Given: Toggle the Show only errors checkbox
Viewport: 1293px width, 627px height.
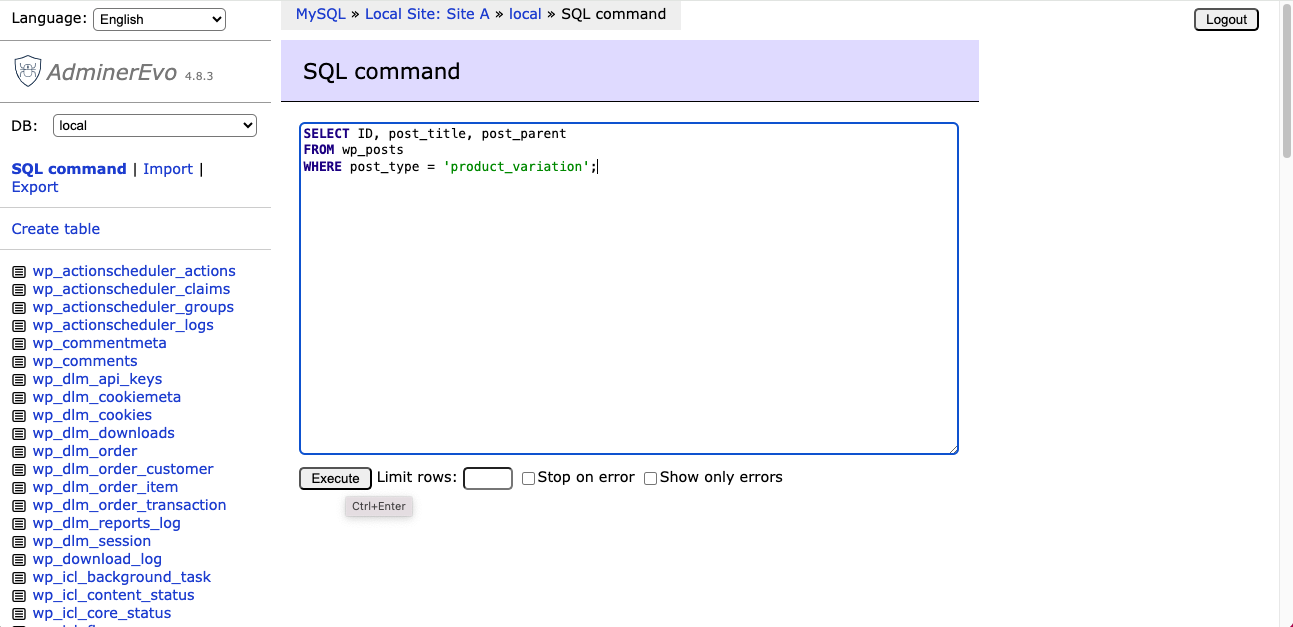Looking at the screenshot, I should click(x=650, y=479).
